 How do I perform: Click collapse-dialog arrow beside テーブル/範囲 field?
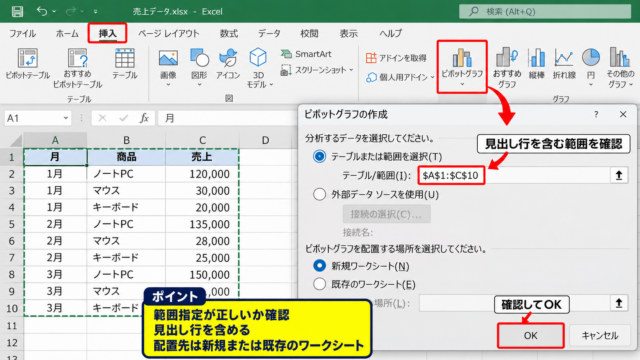click(x=619, y=176)
